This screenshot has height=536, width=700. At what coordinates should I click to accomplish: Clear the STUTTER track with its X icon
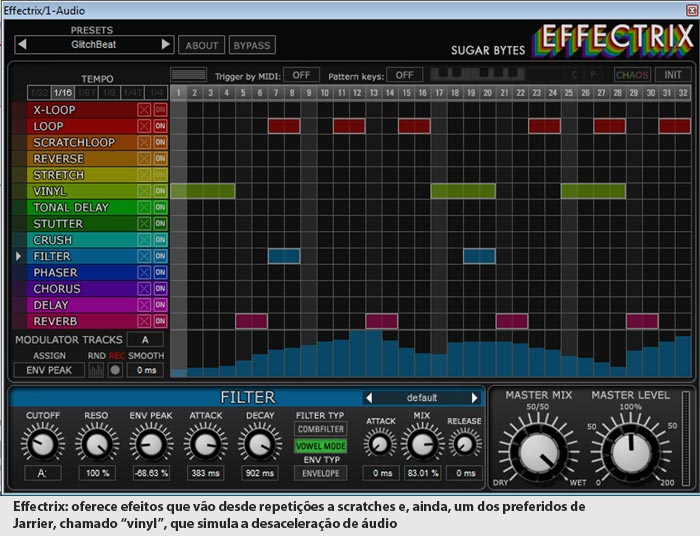pyautogui.click(x=144, y=224)
